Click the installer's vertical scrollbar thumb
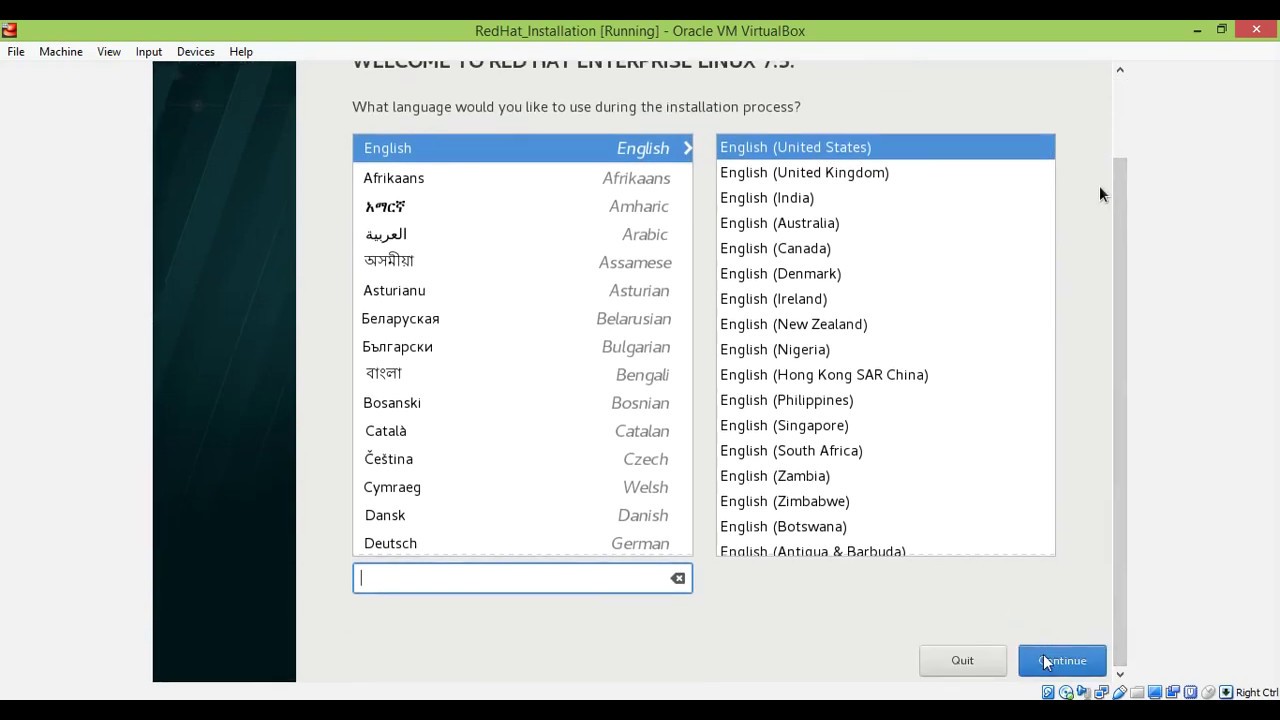This screenshot has width=1280, height=720. tap(1120, 410)
